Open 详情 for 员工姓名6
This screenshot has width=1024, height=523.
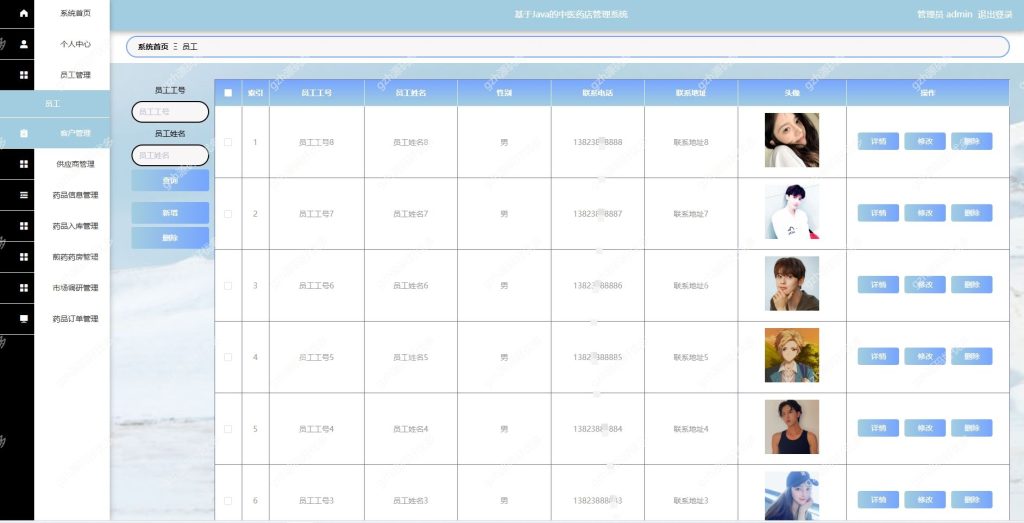878,285
